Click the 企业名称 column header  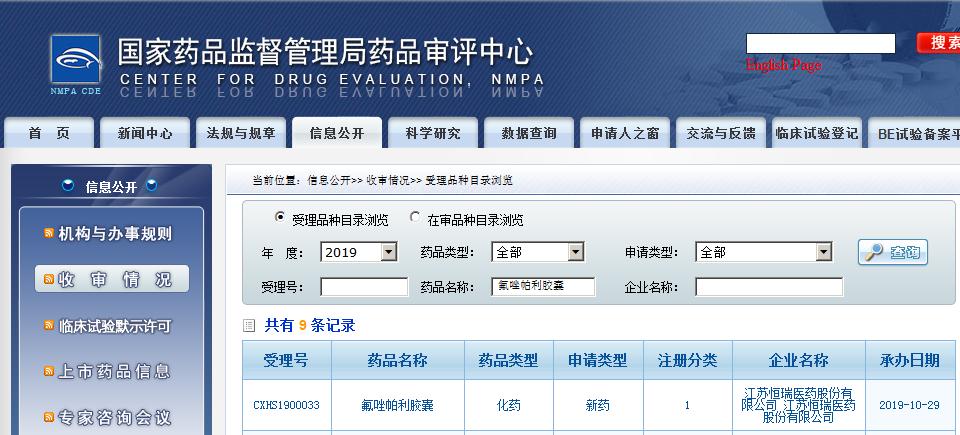pyautogui.click(x=799, y=360)
